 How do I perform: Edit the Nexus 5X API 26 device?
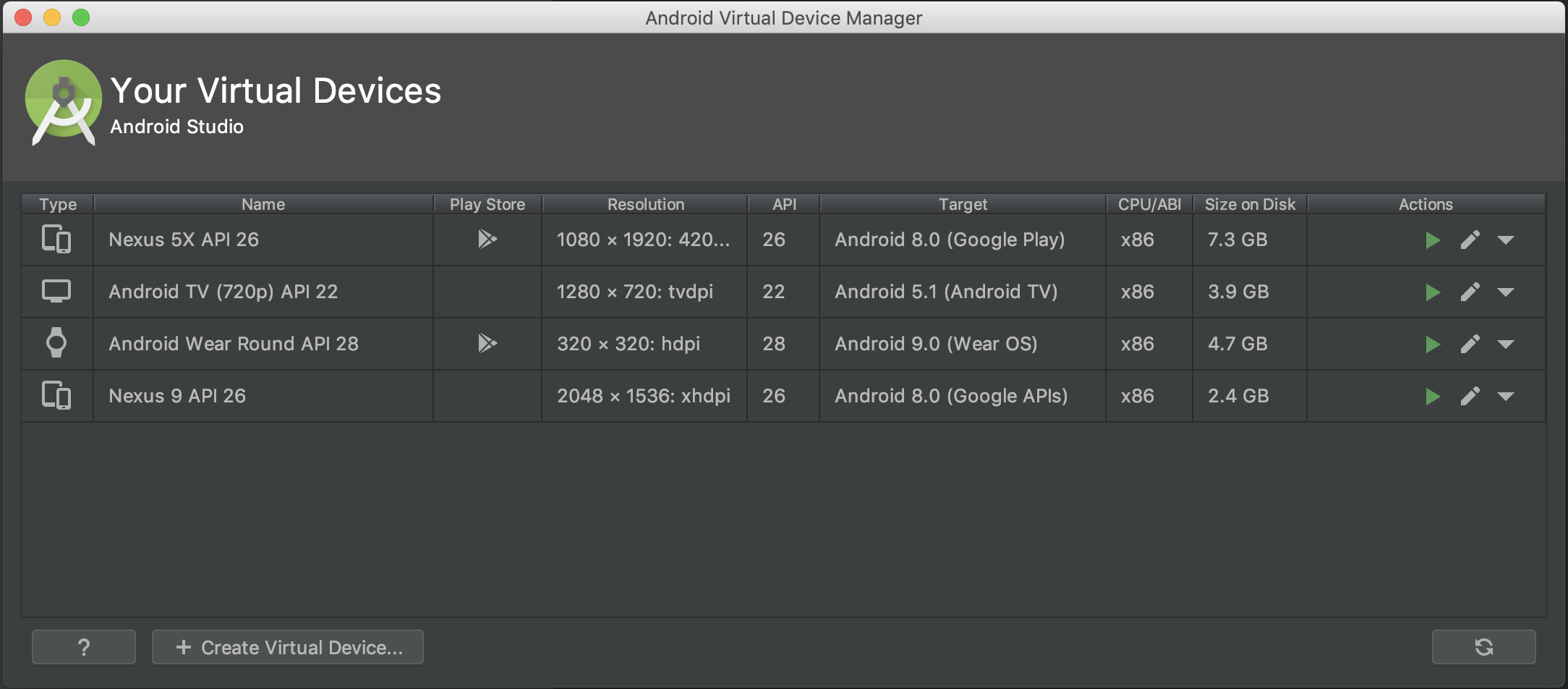(1470, 240)
